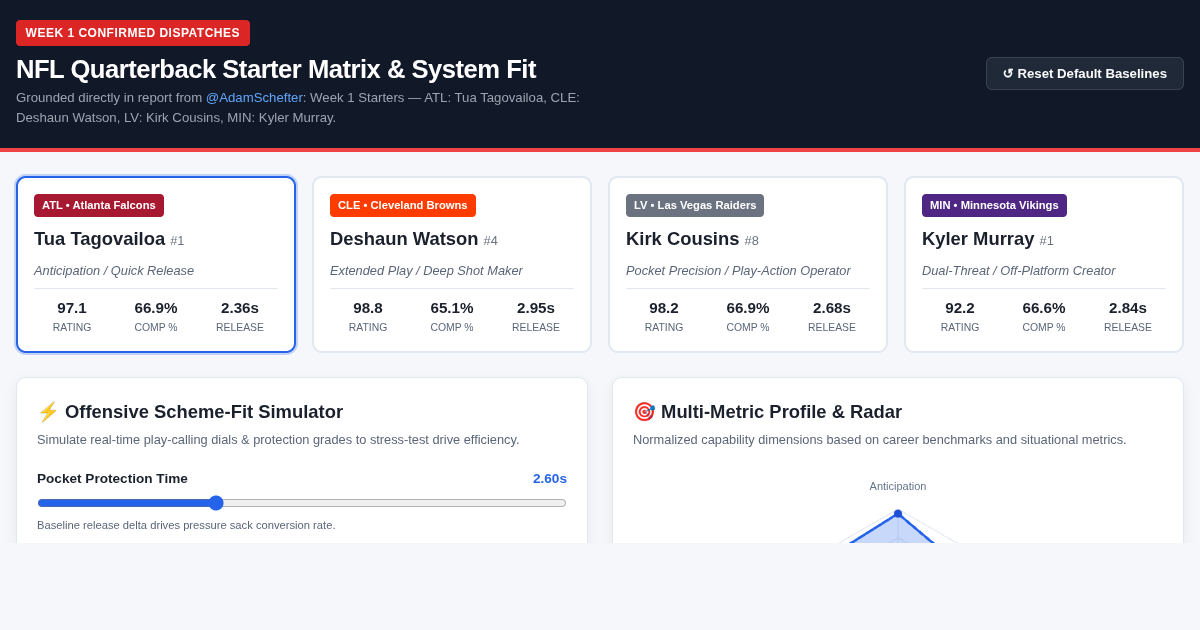Open the @AdamSchefter link

pyautogui.click(x=254, y=97)
